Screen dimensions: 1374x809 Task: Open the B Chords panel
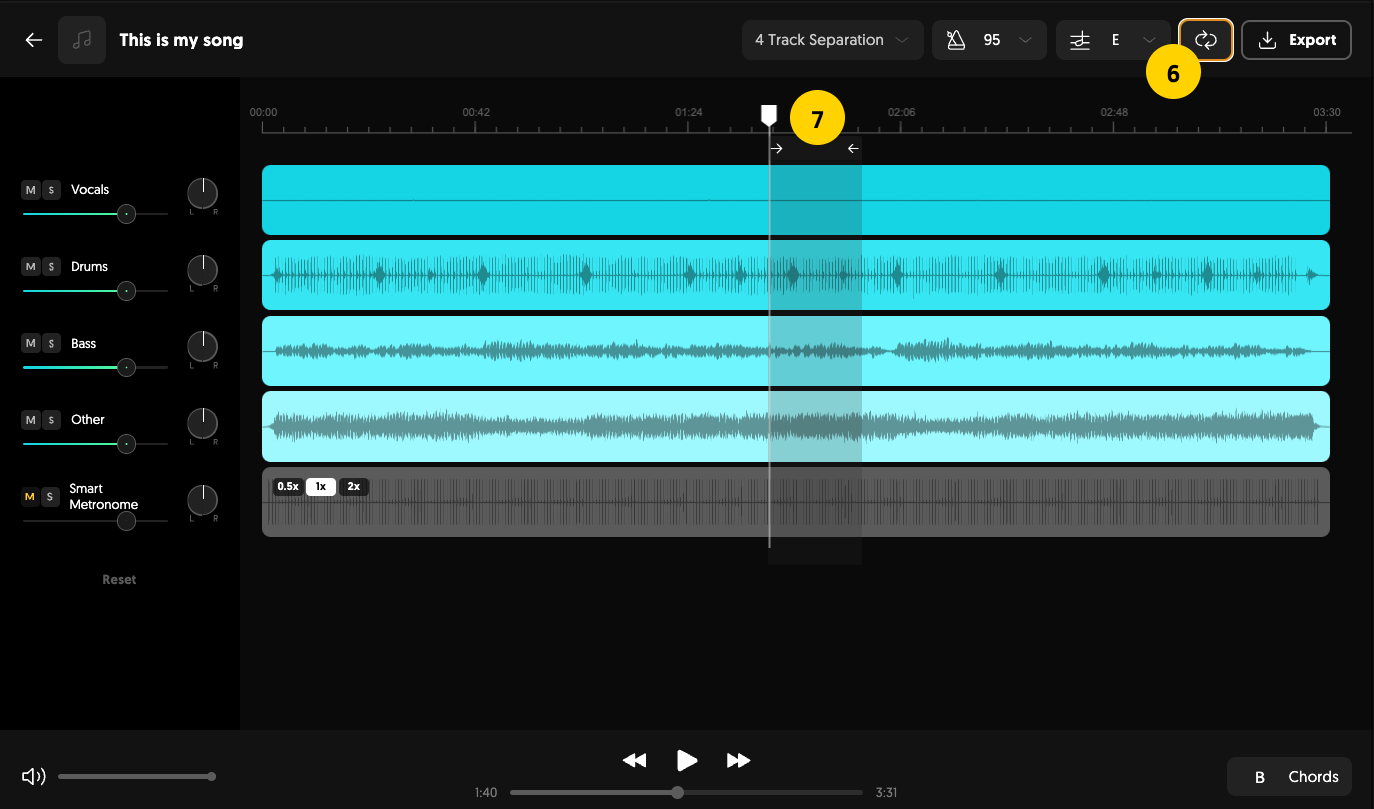pos(1290,777)
